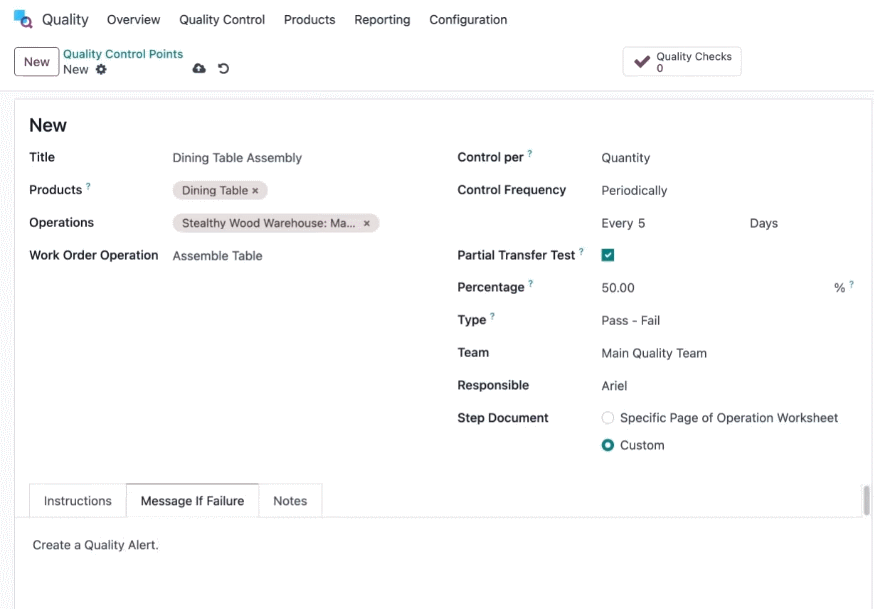Uncheck the Partial Transfer Test checkbox
The height and width of the screenshot is (609, 874).
(608, 255)
